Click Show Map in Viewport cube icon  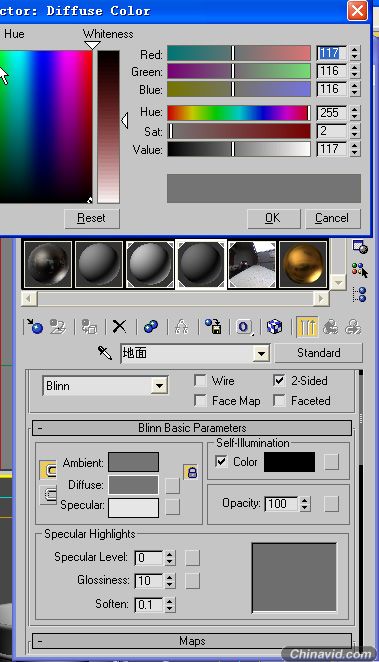[275, 326]
